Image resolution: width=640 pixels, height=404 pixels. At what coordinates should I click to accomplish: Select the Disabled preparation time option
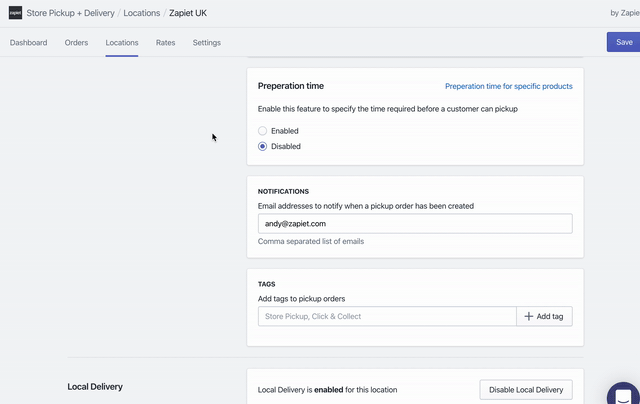coord(263,146)
